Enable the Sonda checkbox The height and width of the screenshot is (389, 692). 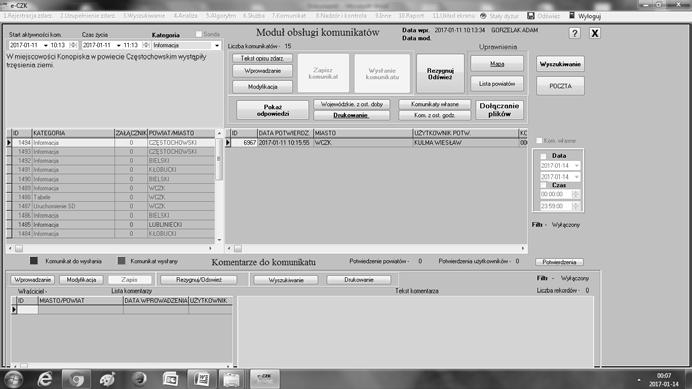(x=199, y=34)
